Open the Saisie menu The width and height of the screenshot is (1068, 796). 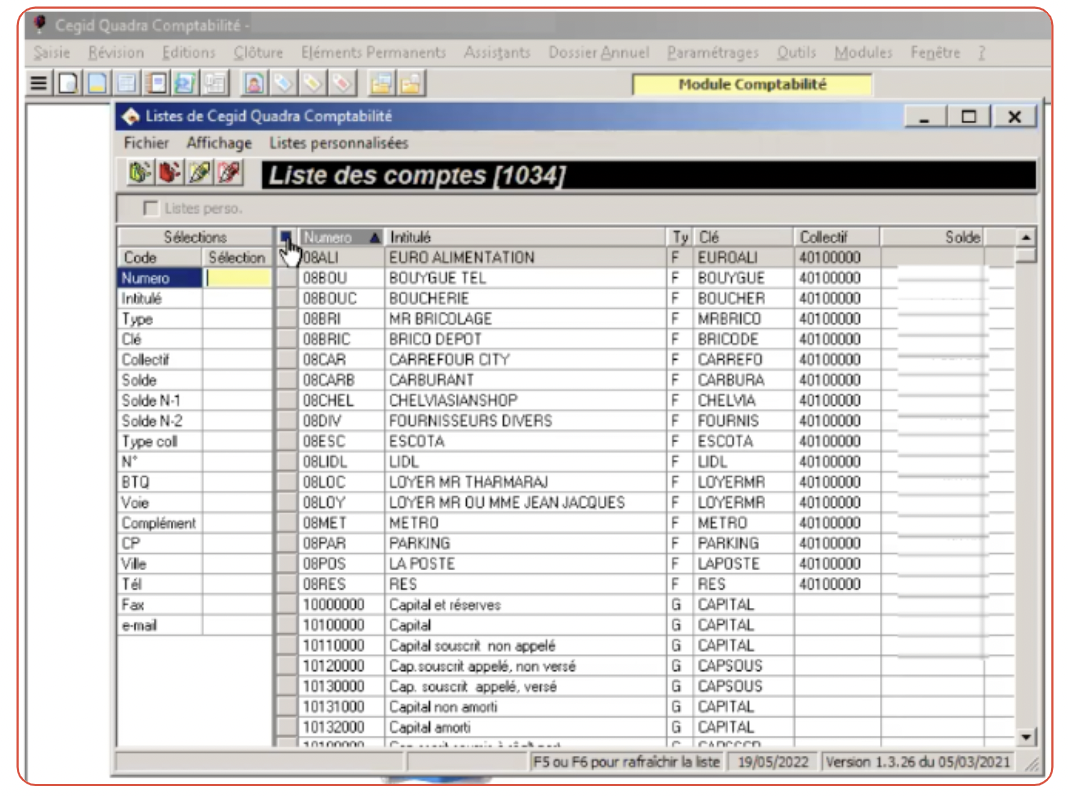coord(52,52)
